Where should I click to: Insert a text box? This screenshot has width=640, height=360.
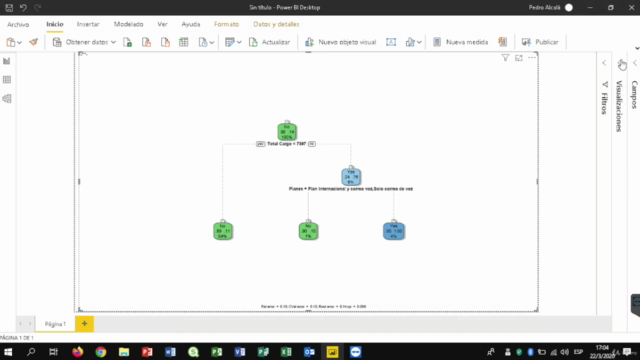(x=391, y=42)
